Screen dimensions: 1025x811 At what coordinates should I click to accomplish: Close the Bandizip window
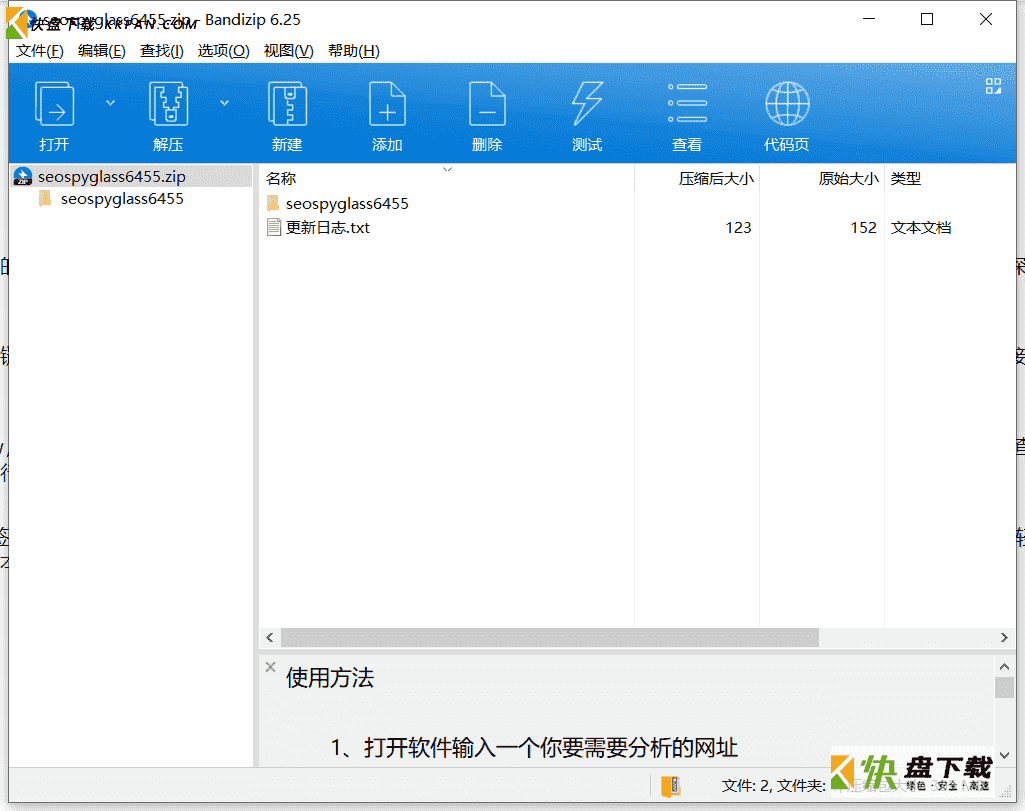pos(986,19)
